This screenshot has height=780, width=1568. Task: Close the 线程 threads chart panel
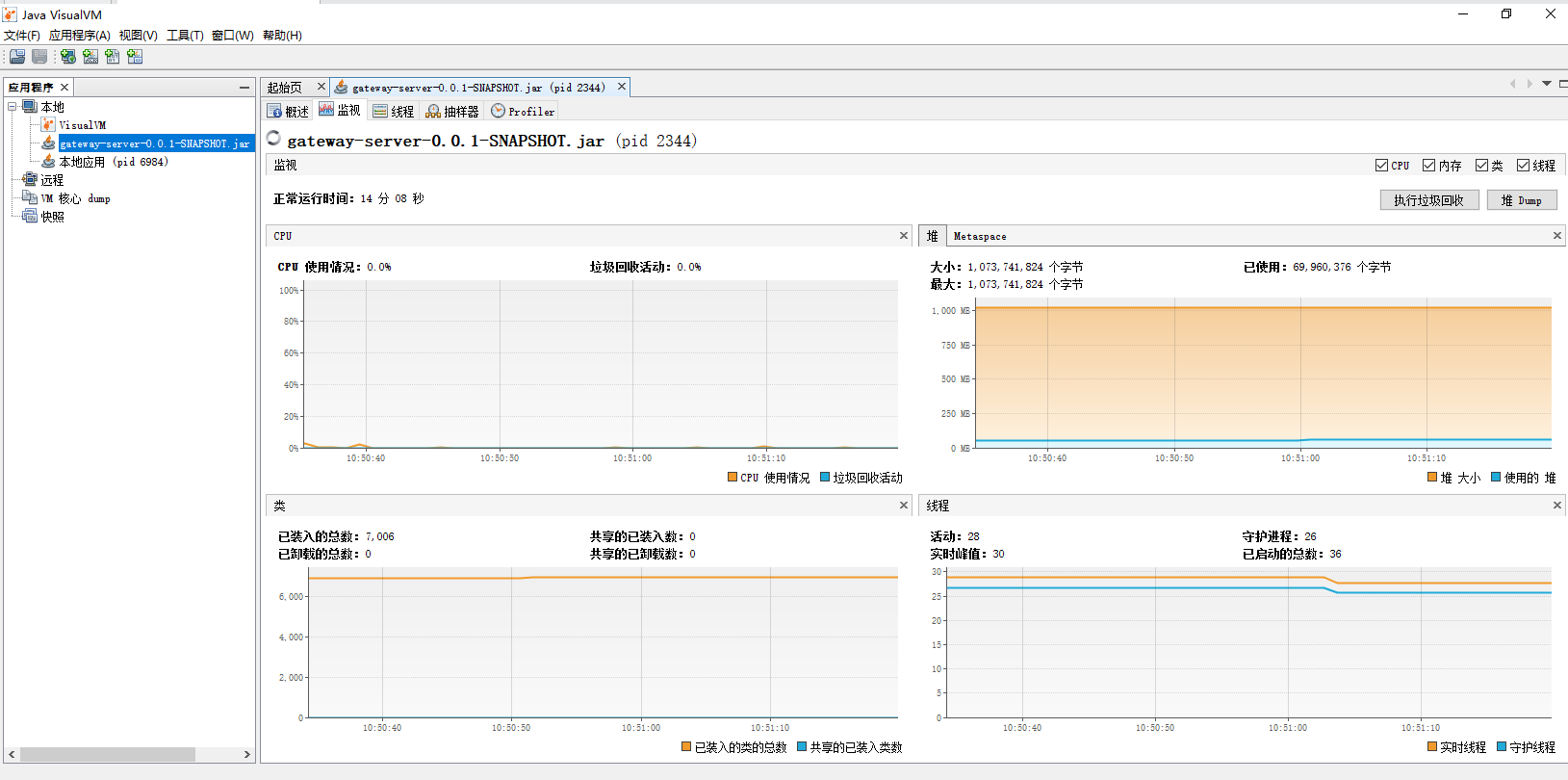pos(1557,505)
